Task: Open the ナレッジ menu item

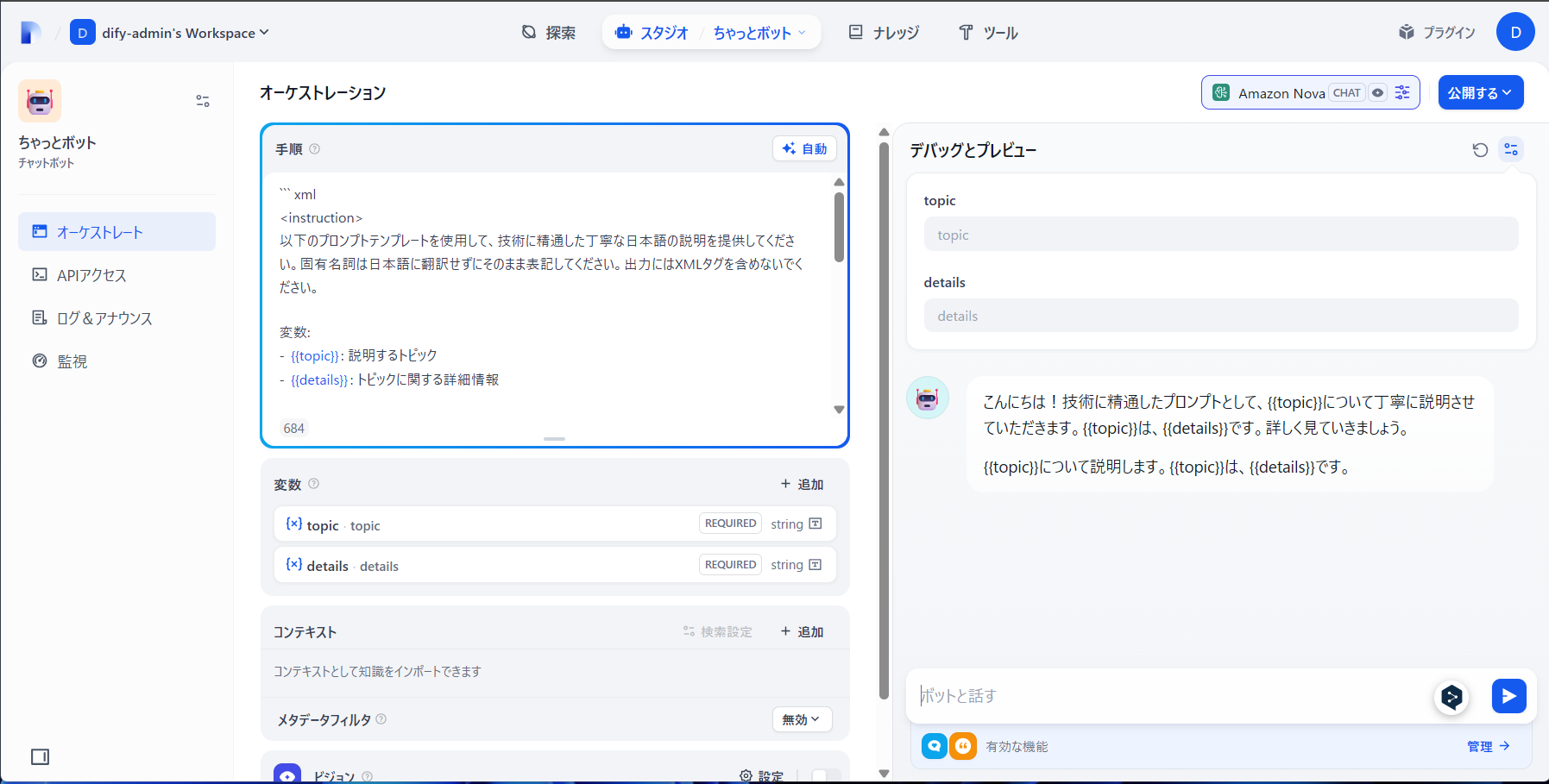Action: tap(884, 33)
